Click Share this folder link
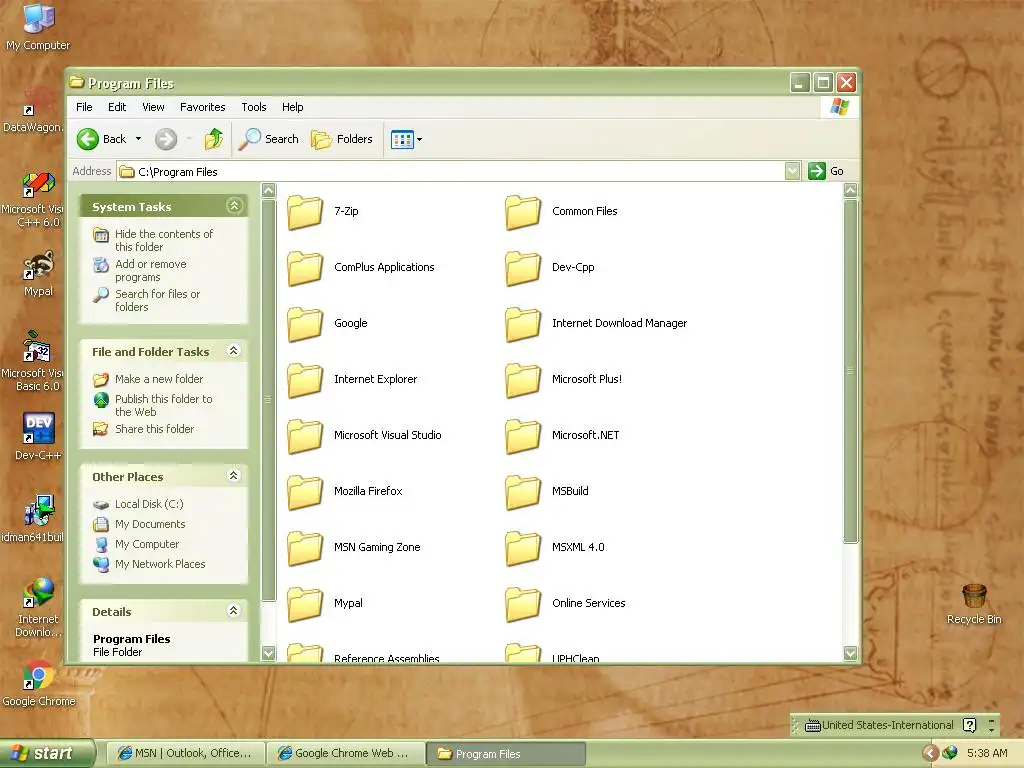This screenshot has height=768, width=1024. (144, 429)
